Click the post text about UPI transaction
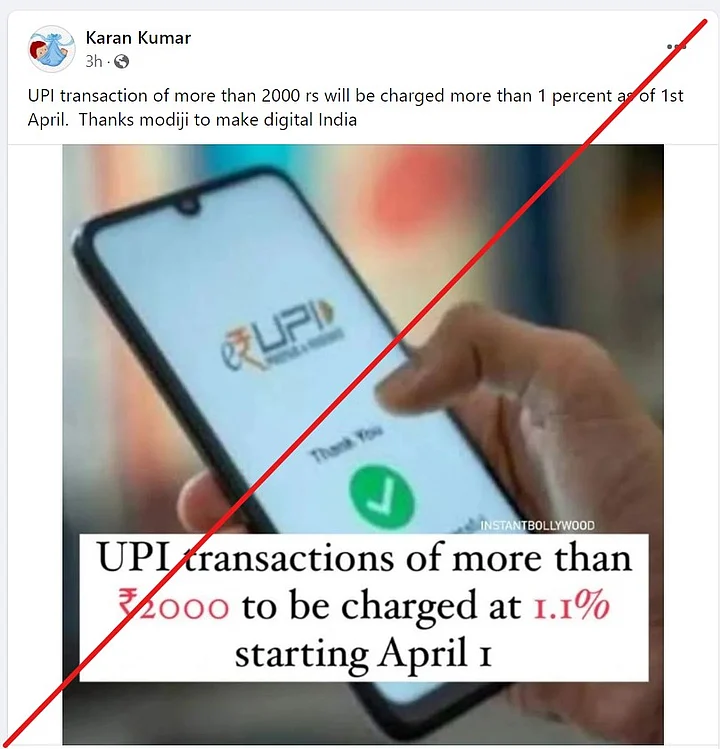 [x=355, y=107]
